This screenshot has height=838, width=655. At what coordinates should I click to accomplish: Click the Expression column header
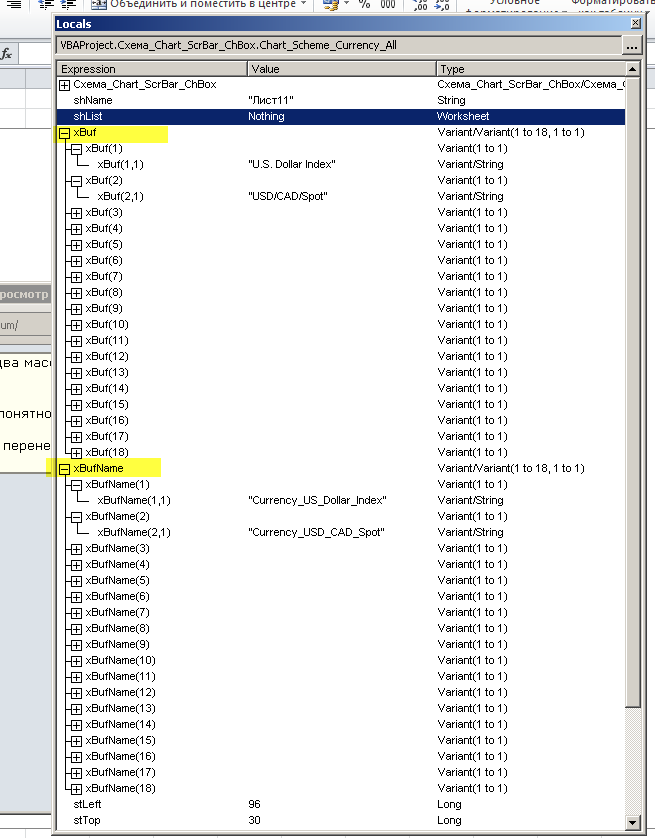click(150, 69)
